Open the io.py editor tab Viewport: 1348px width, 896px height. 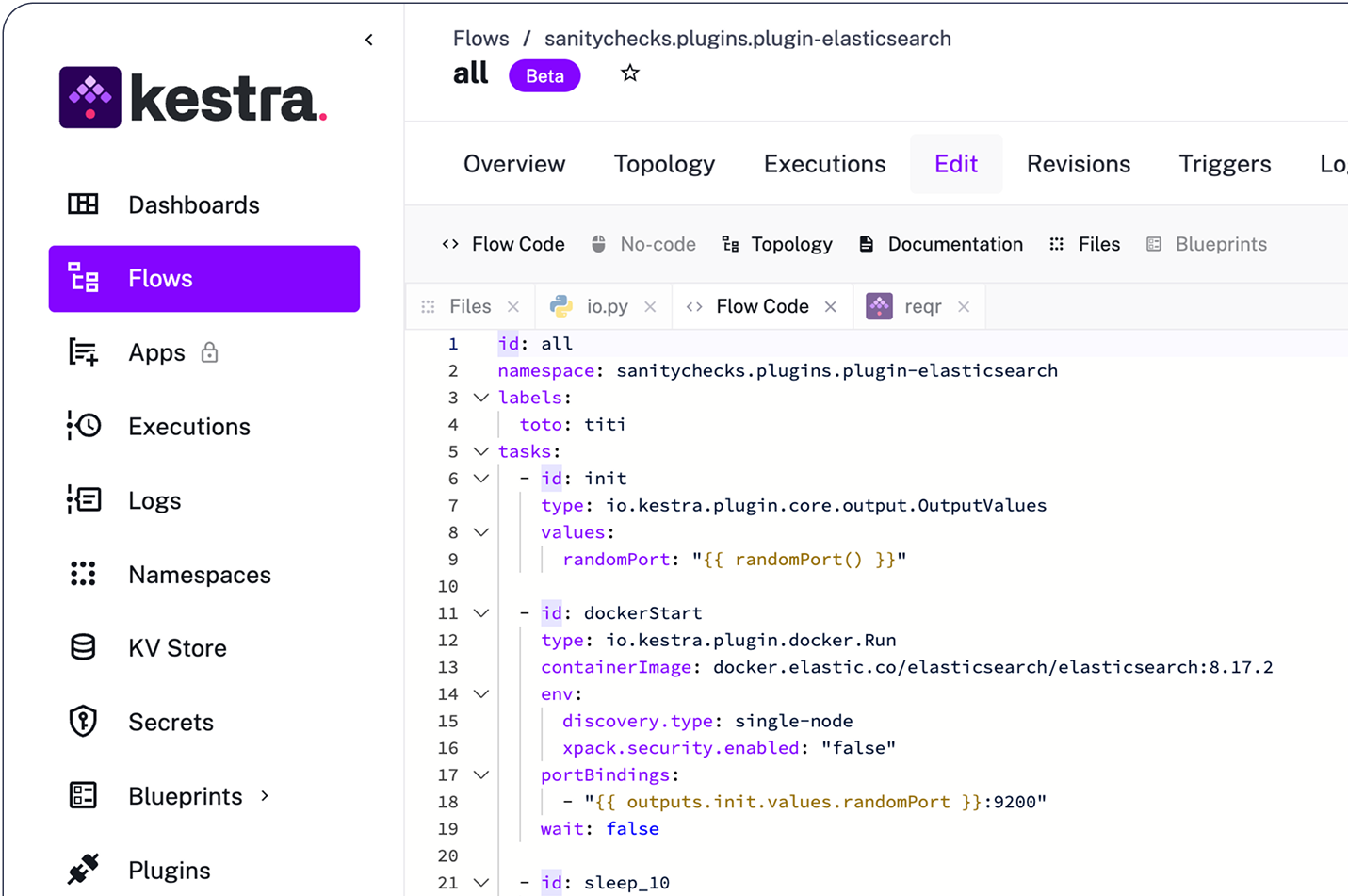(606, 306)
